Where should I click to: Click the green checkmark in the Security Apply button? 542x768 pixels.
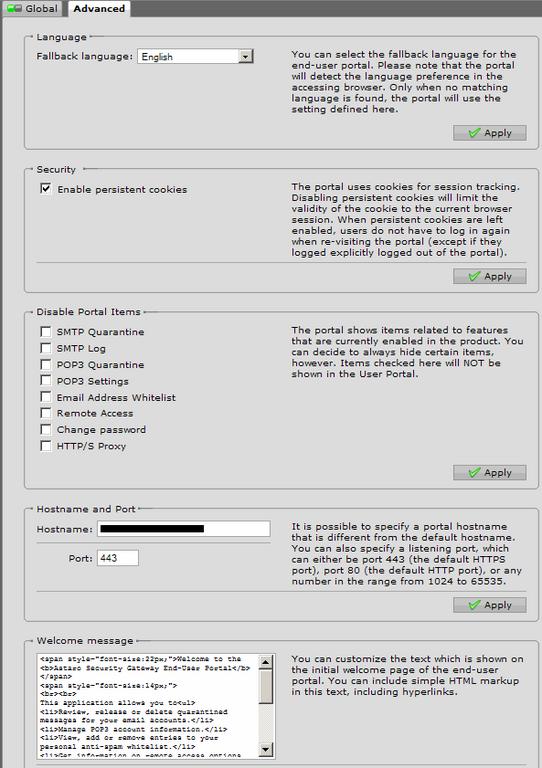pos(474,276)
